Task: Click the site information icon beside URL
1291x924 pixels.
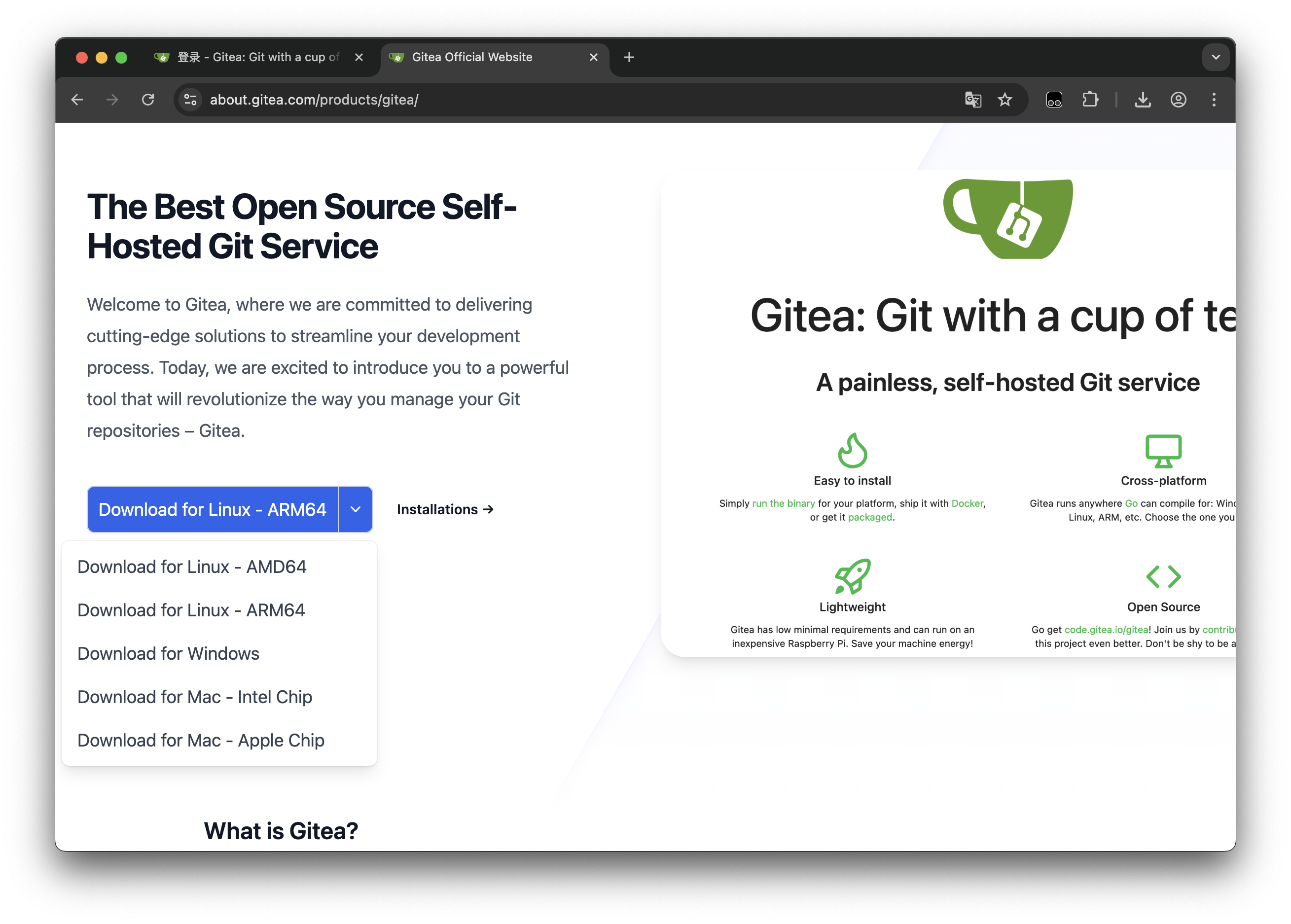Action: (191, 100)
